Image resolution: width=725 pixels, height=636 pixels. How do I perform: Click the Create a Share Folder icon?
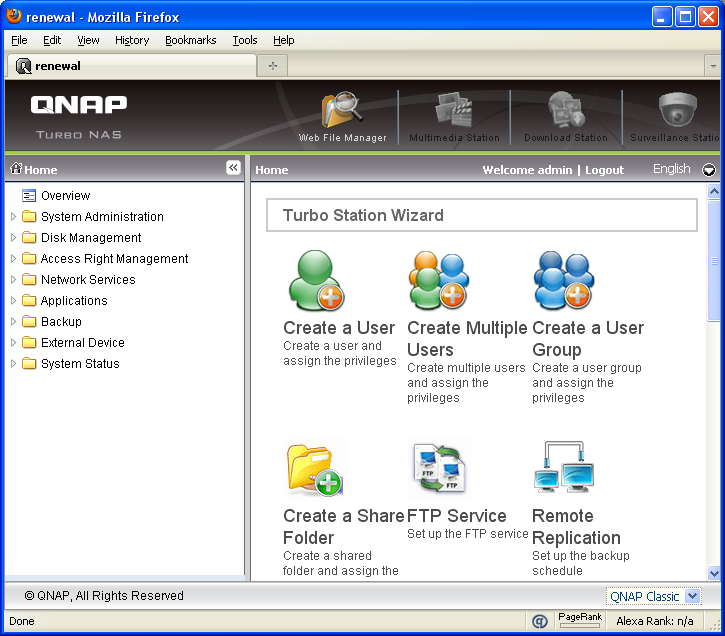[x=314, y=470]
